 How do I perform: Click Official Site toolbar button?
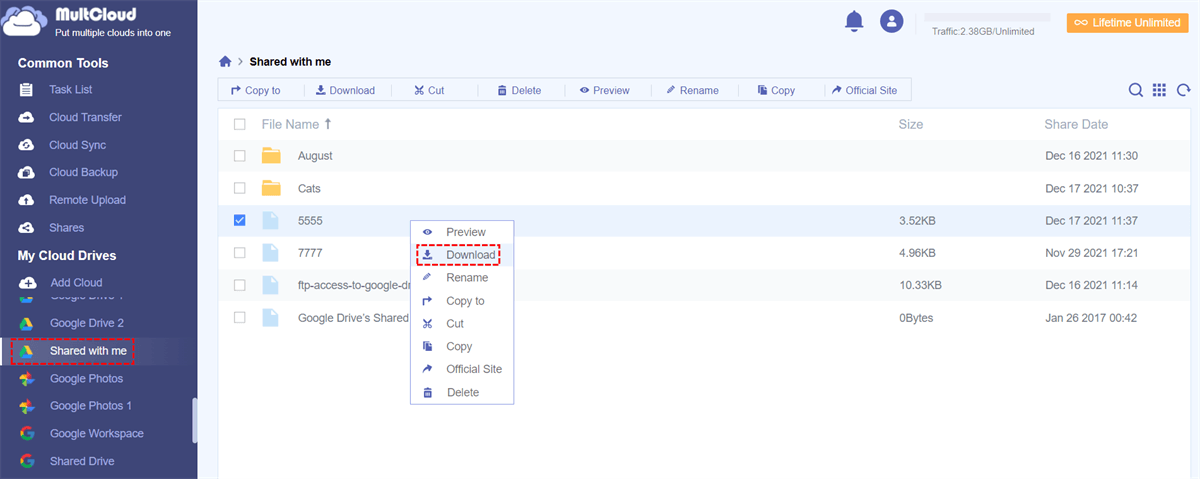click(x=864, y=90)
